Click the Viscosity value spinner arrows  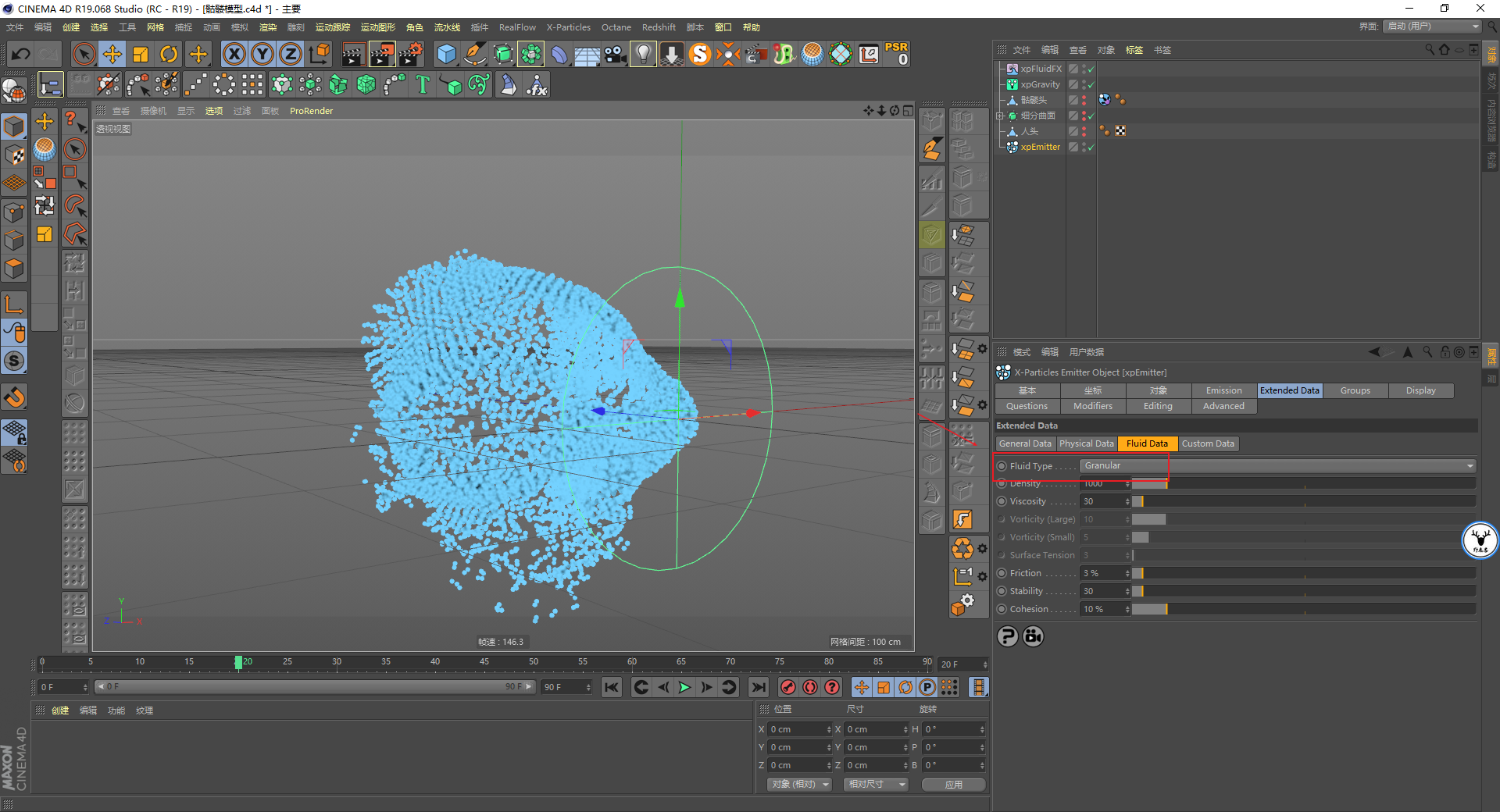pos(1127,501)
